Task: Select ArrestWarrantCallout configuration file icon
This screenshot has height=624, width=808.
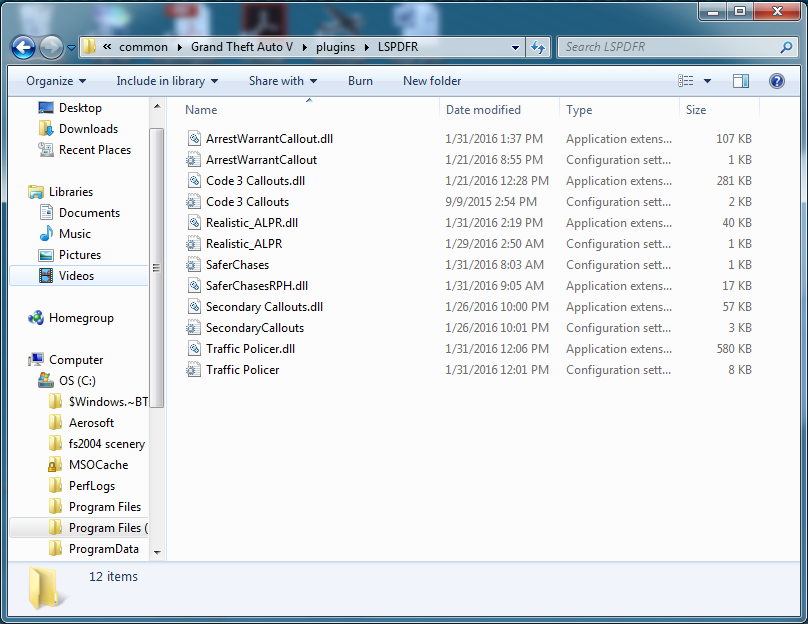Action: pos(194,160)
